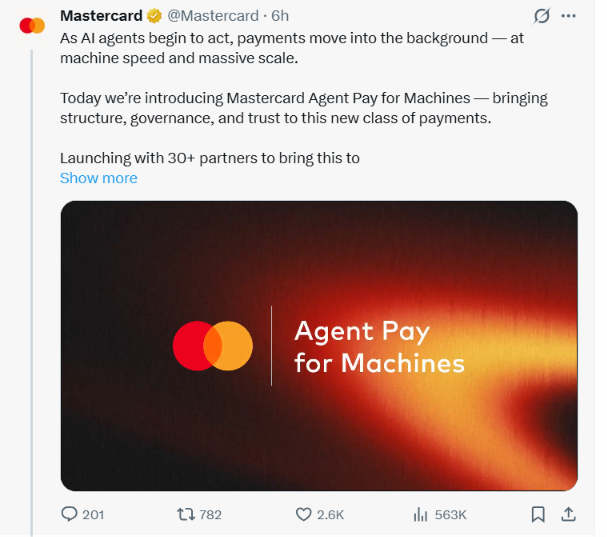This screenshot has height=537, width=607.
Task: Click the 6h timestamp
Action: pyautogui.click(x=280, y=16)
